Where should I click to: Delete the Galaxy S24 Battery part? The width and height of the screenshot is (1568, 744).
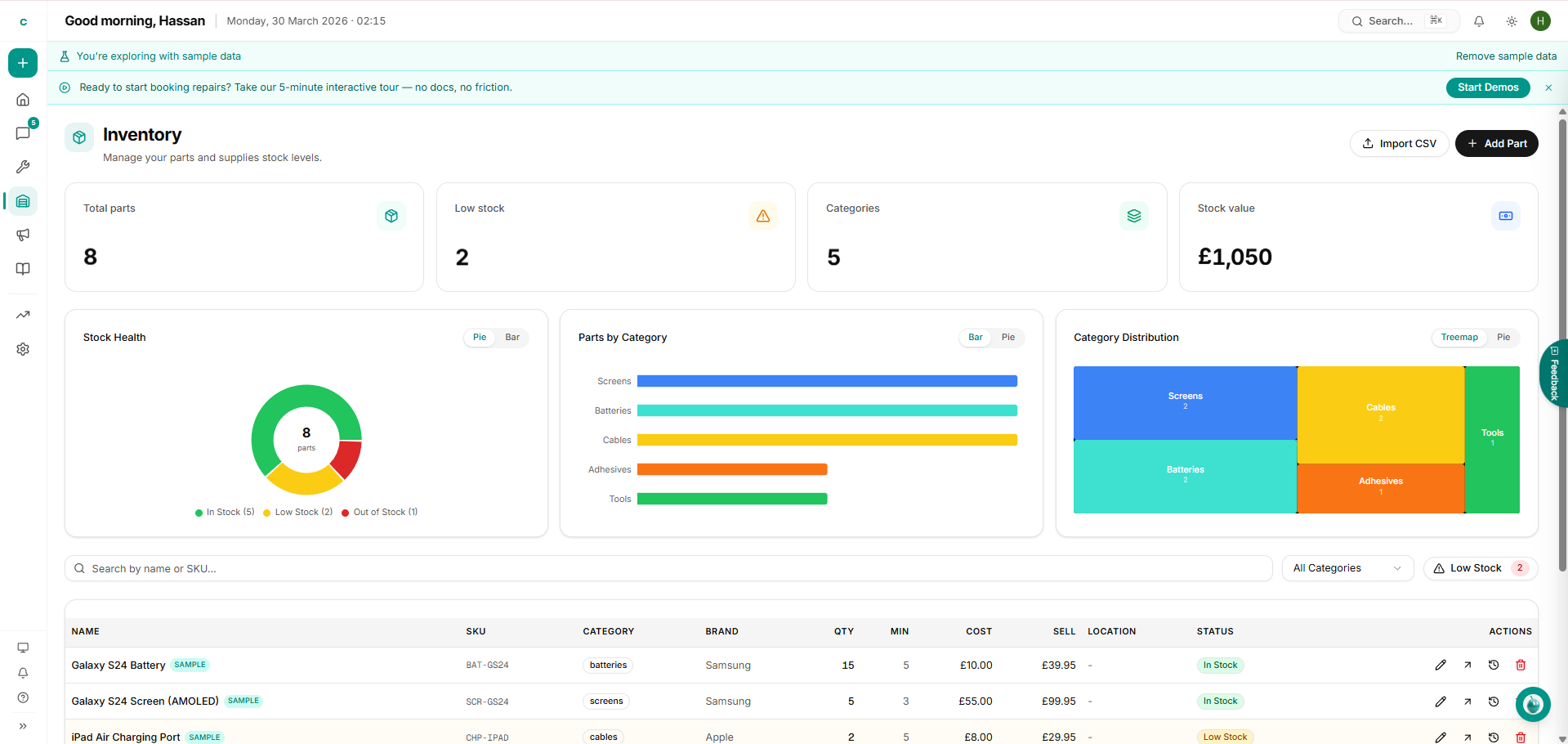pyautogui.click(x=1520, y=666)
